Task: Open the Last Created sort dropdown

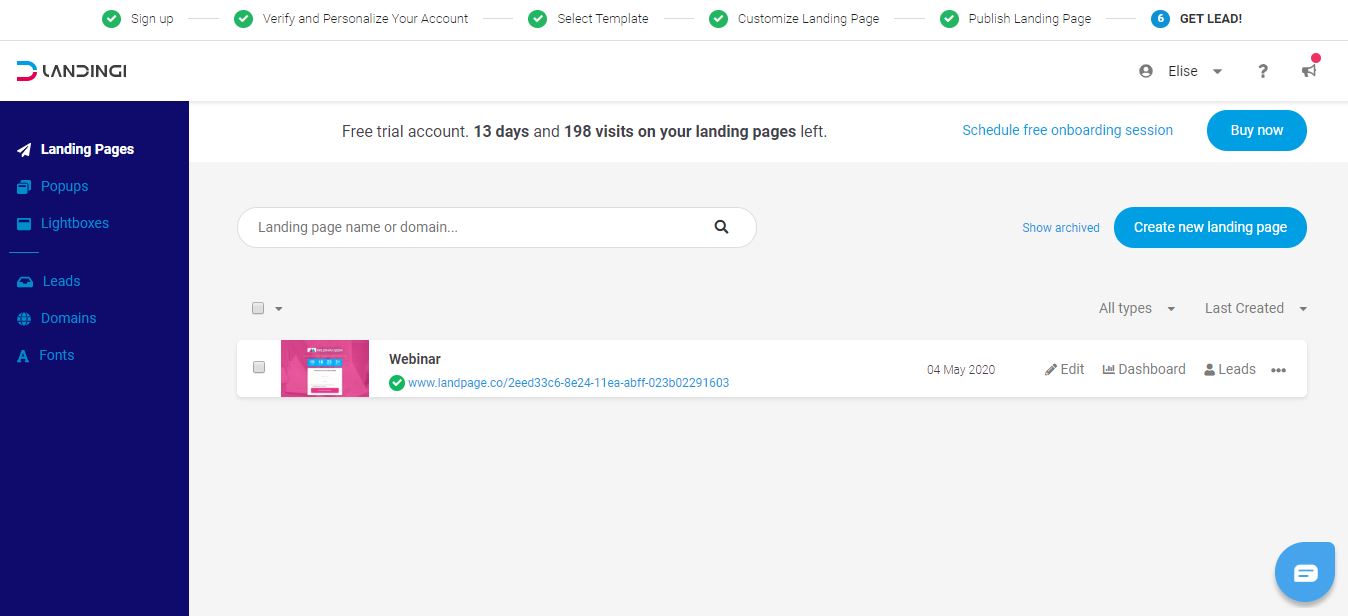Action: (1255, 308)
